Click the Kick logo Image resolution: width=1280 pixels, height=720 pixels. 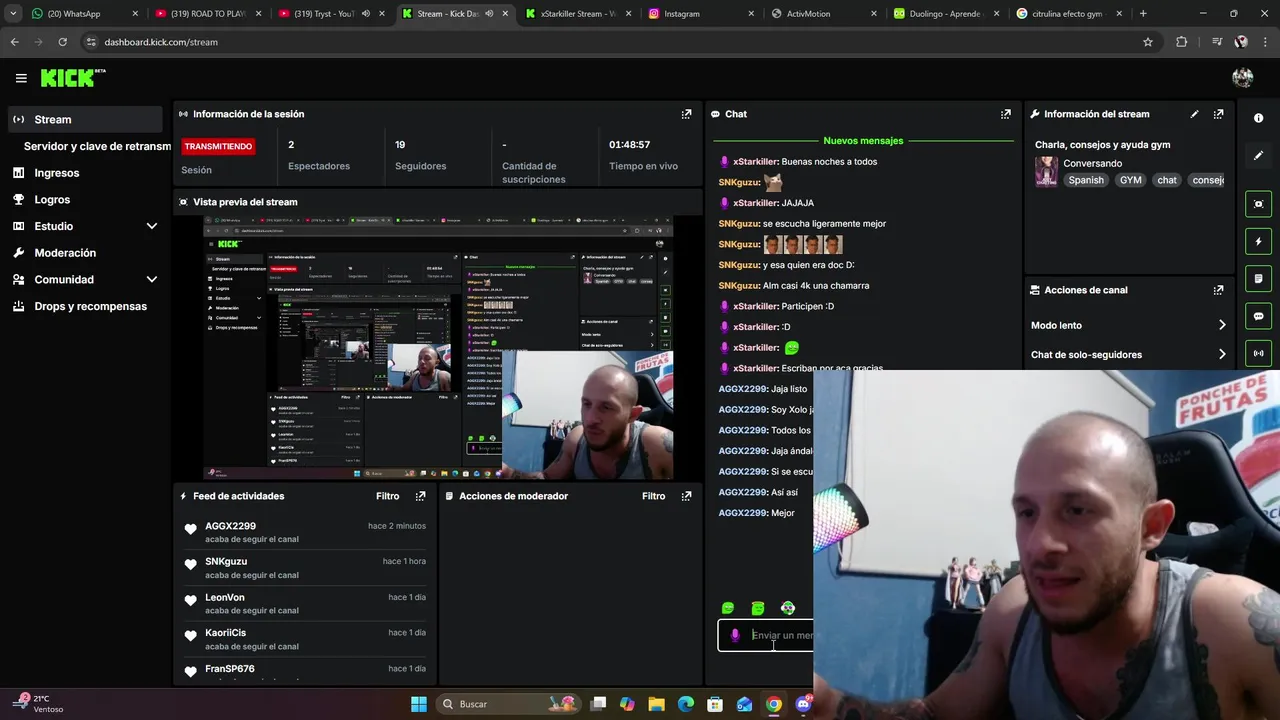(x=72, y=78)
